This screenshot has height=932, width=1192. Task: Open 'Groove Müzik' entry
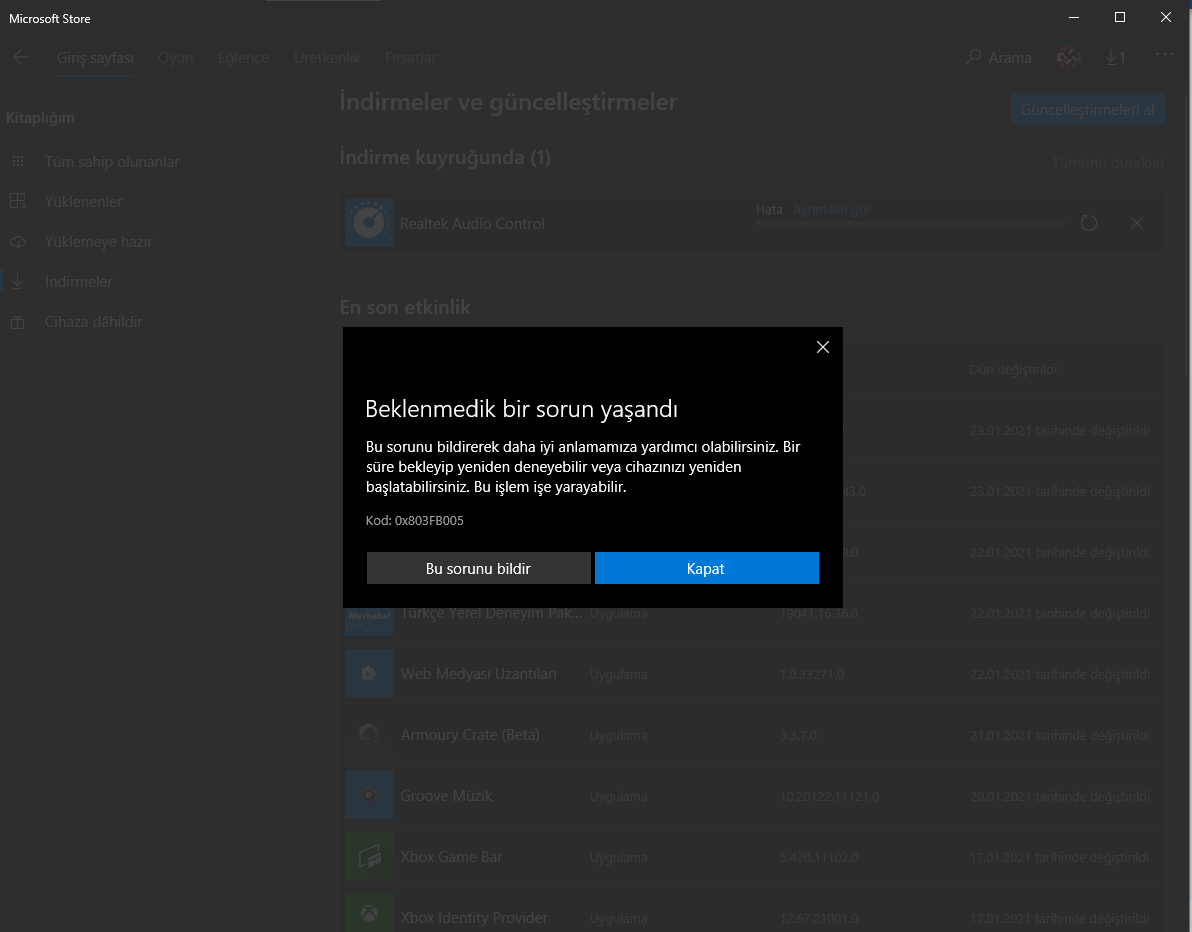coord(446,796)
